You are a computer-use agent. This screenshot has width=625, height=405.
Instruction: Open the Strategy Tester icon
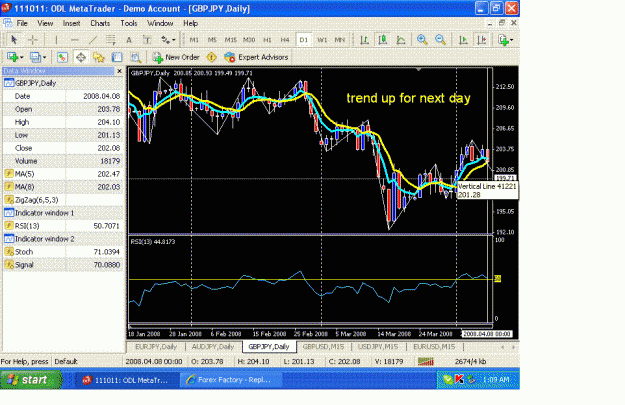[136, 57]
